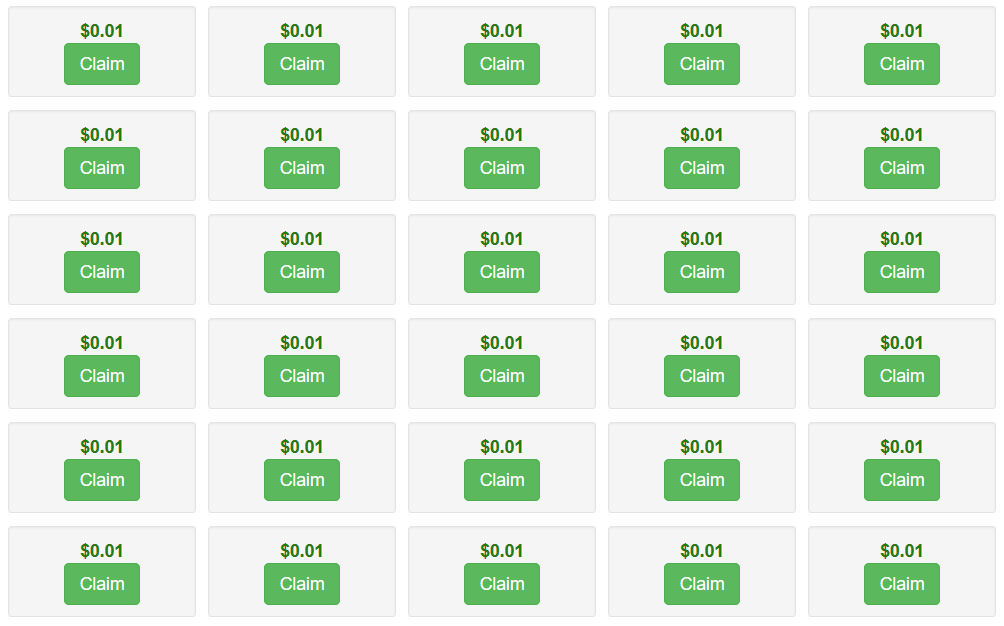1004x626 pixels.
Task: Click Claim in third row, third column
Action: click(502, 272)
